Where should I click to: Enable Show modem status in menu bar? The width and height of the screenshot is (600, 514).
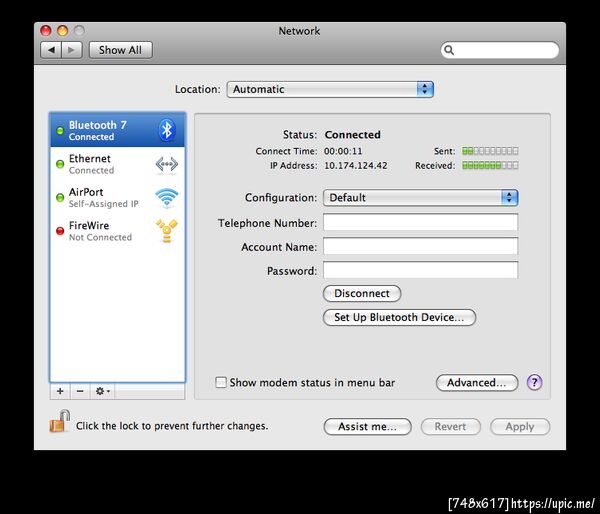click(x=221, y=382)
